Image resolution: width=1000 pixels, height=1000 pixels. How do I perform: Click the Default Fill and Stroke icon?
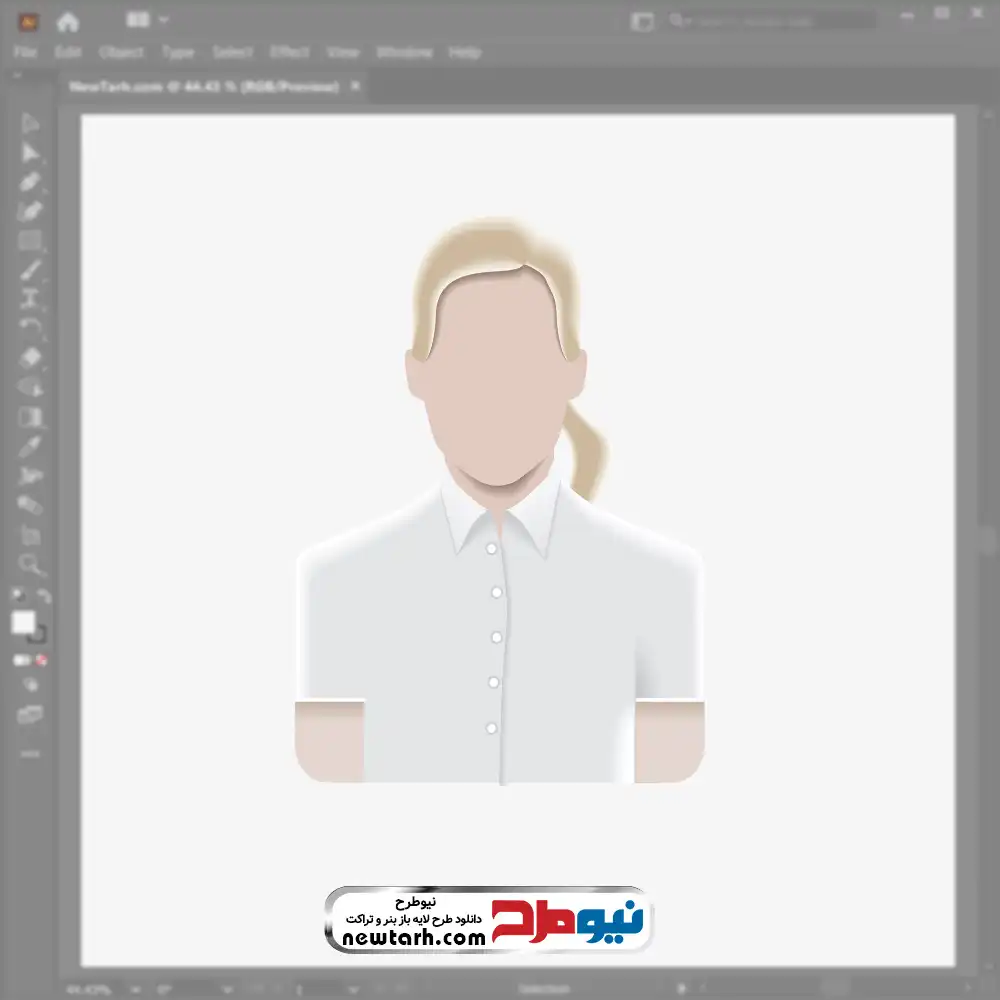[18, 594]
